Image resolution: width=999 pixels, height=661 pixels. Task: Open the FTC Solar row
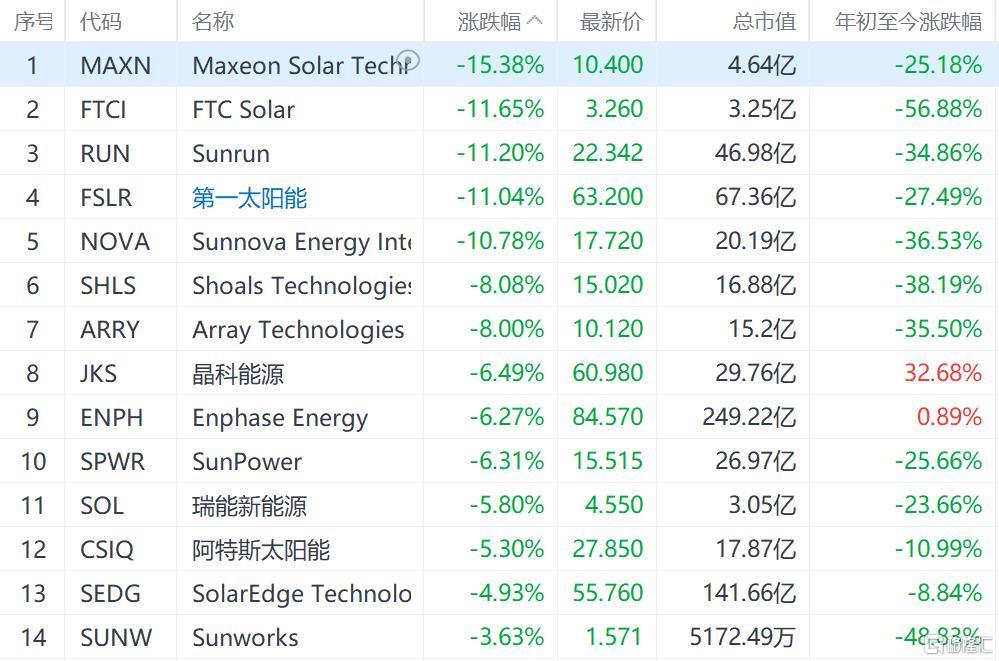pyautogui.click(x=500, y=109)
